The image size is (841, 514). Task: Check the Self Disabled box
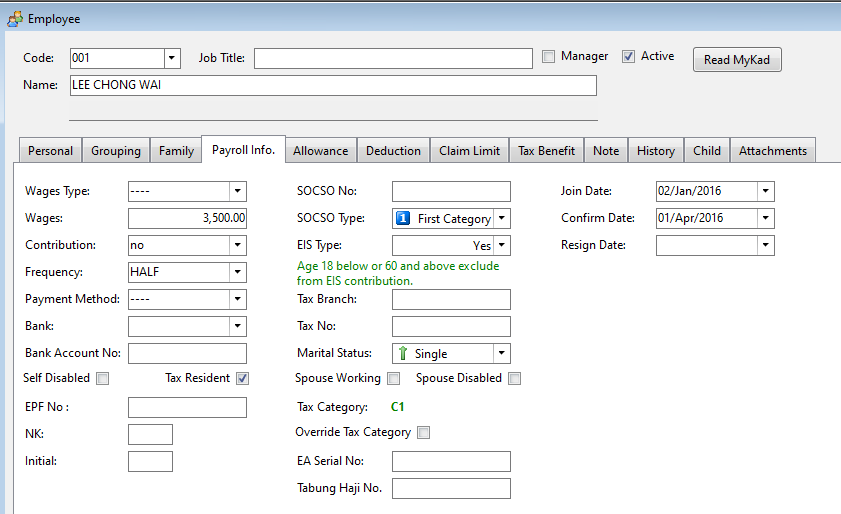[x=102, y=378]
